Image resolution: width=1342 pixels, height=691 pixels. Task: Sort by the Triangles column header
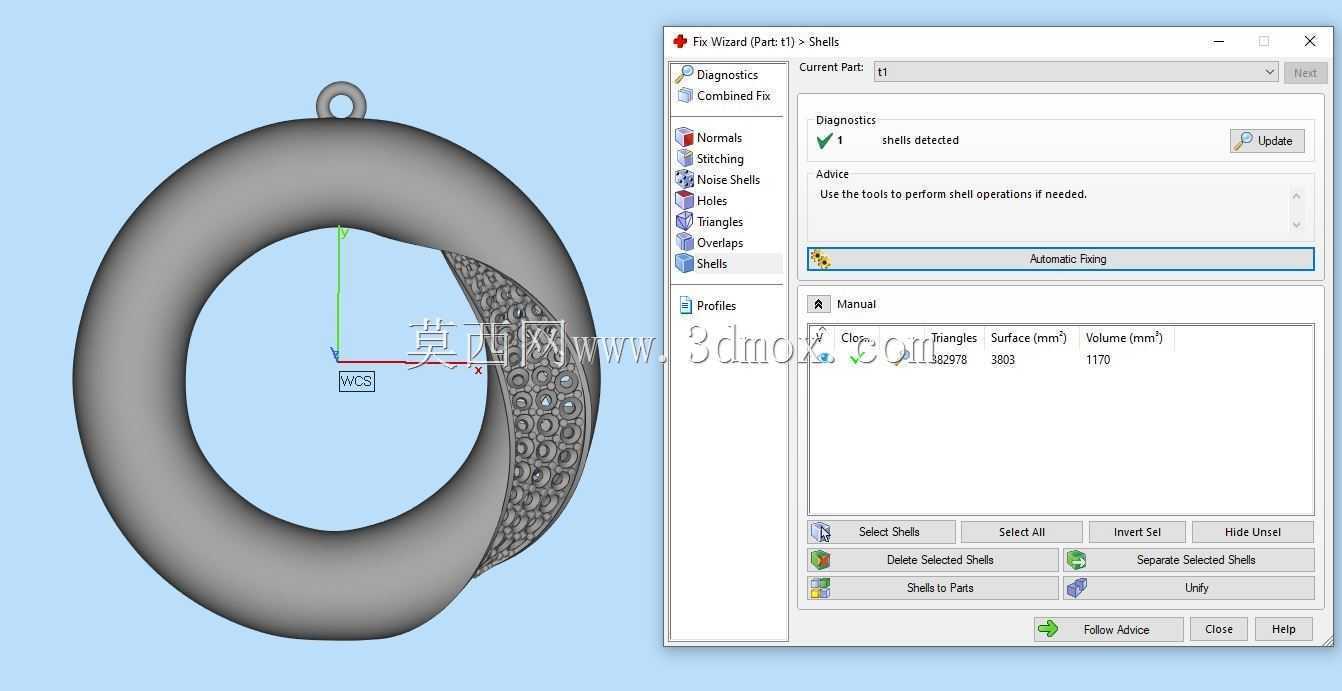pos(954,338)
